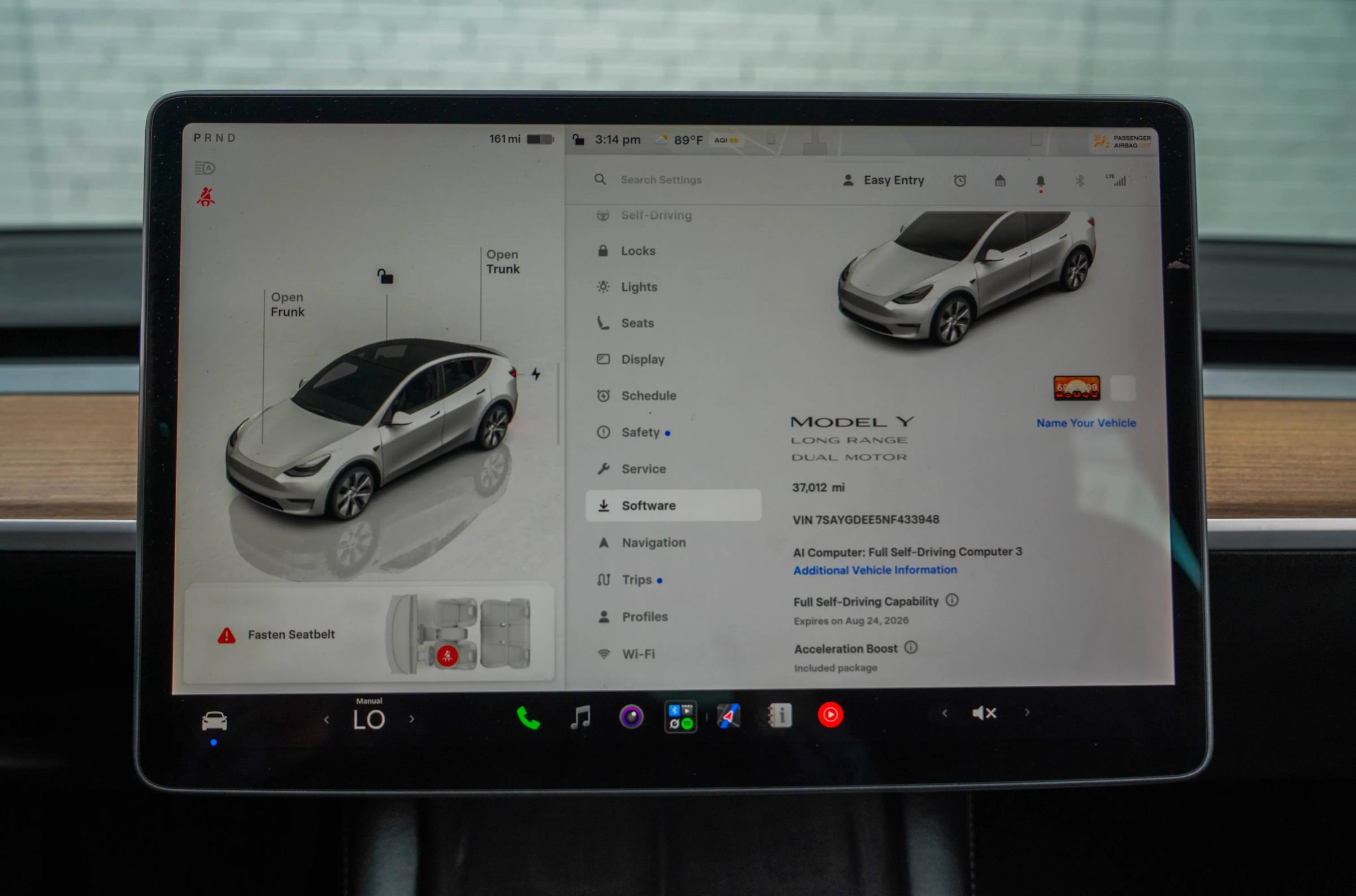This screenshot has height=896, width=1356.
Task: Open the owner's manual info icon
Action: point(780,715)
